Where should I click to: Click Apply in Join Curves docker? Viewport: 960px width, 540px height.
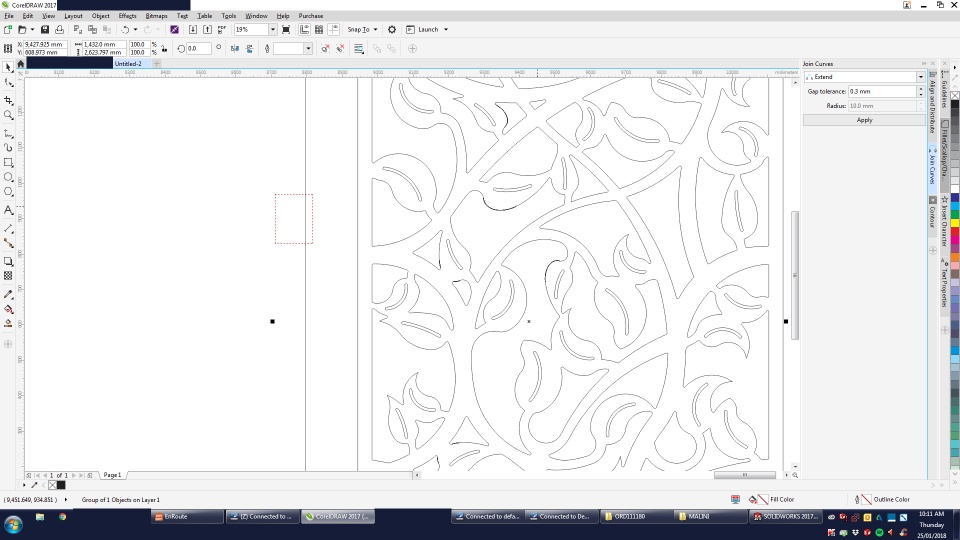864,120
